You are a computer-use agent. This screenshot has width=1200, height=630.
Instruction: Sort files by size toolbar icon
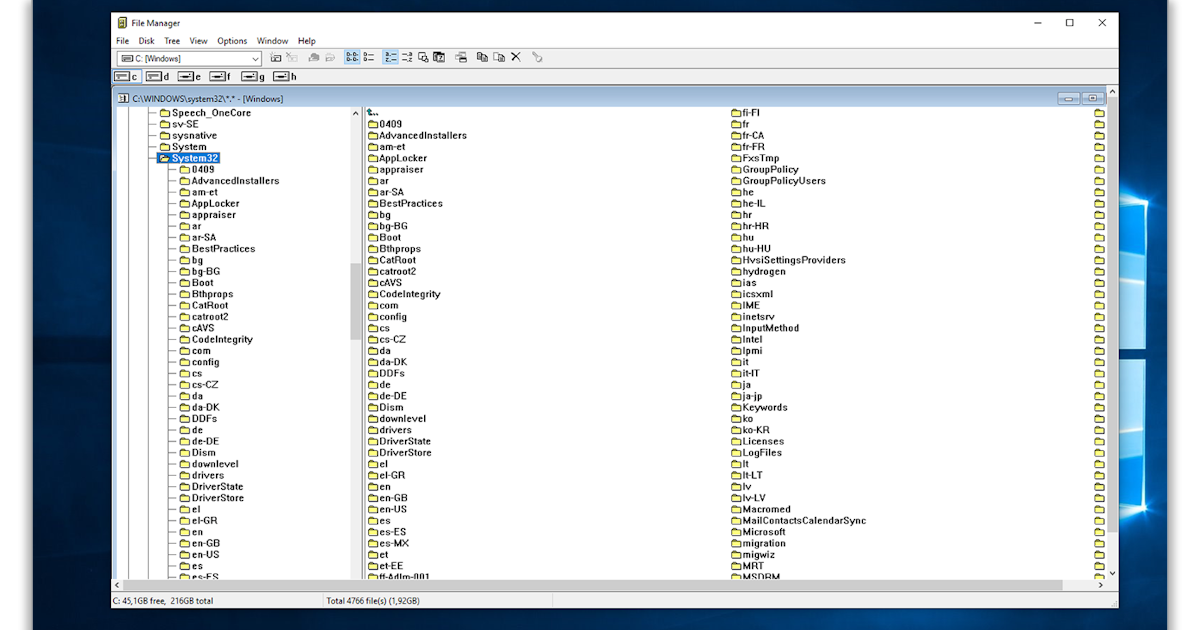[423, 58]
